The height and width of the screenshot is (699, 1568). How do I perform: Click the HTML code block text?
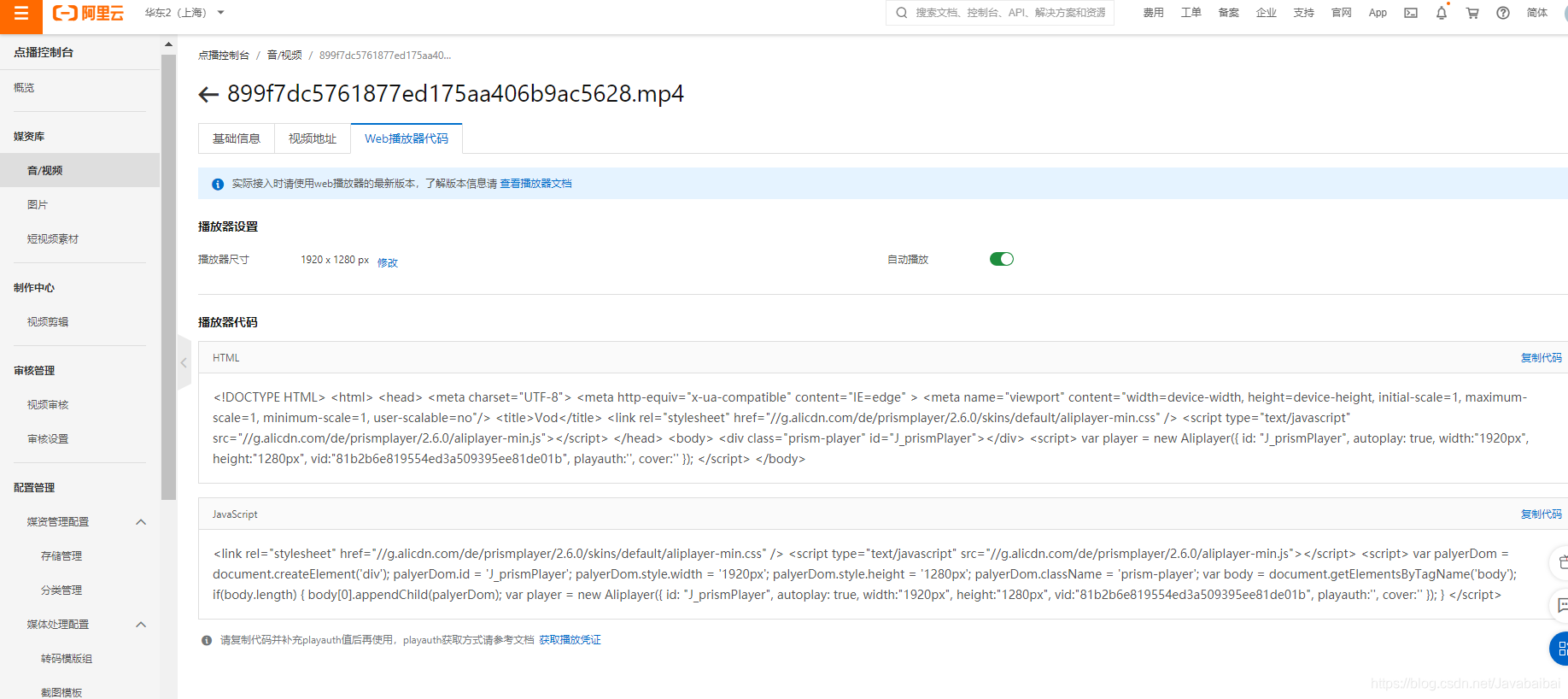tap(871, 428)
